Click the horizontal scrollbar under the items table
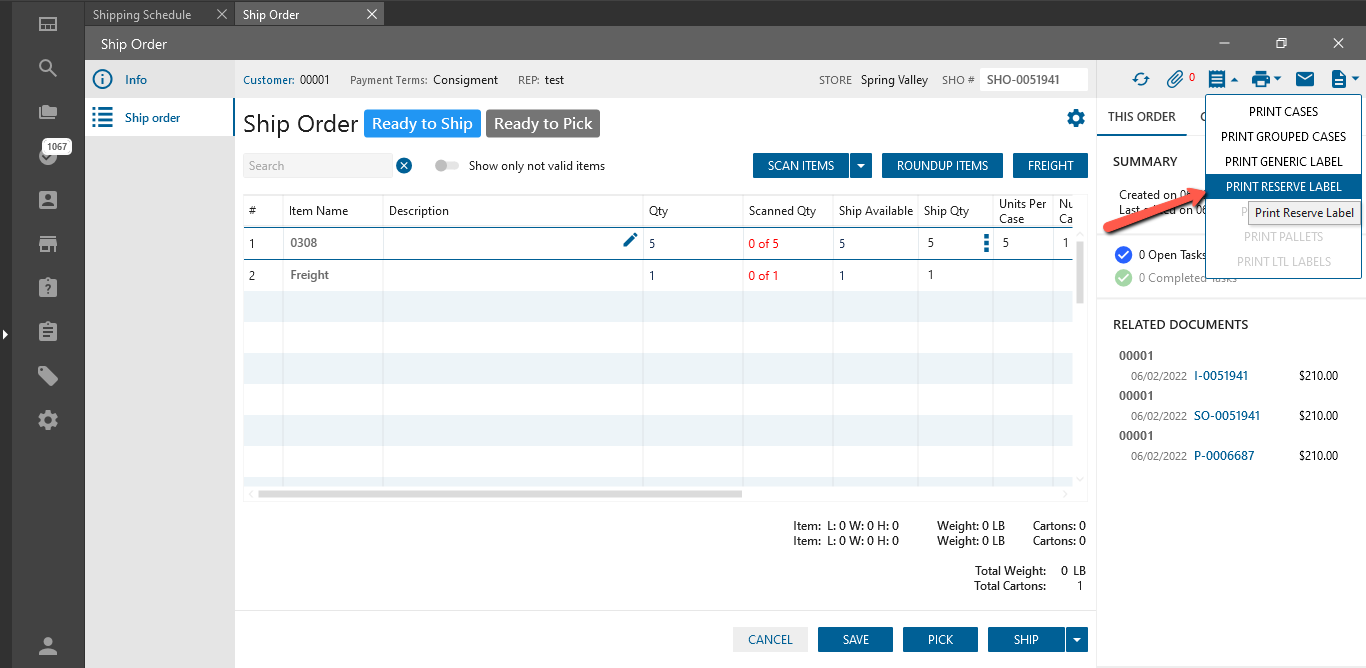 click(500, 494)
